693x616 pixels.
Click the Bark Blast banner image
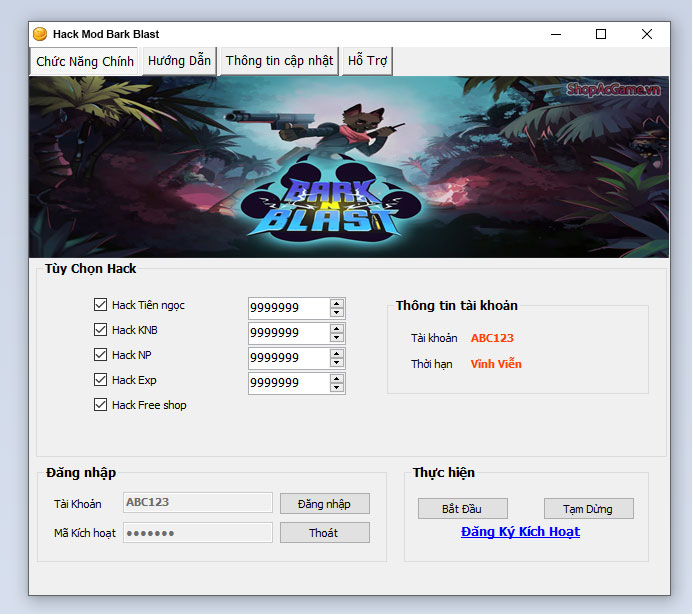pos(349,167)
